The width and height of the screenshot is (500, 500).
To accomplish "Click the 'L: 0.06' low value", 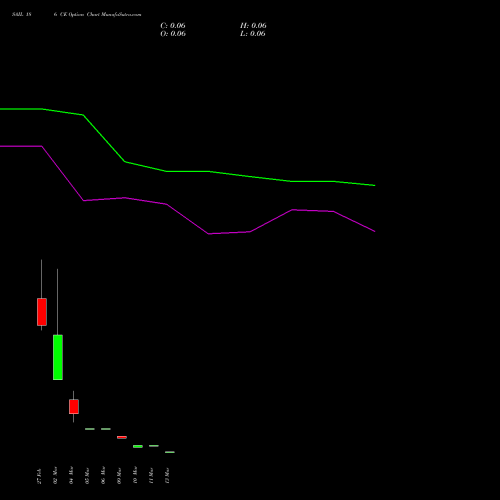I will [253, 34].
